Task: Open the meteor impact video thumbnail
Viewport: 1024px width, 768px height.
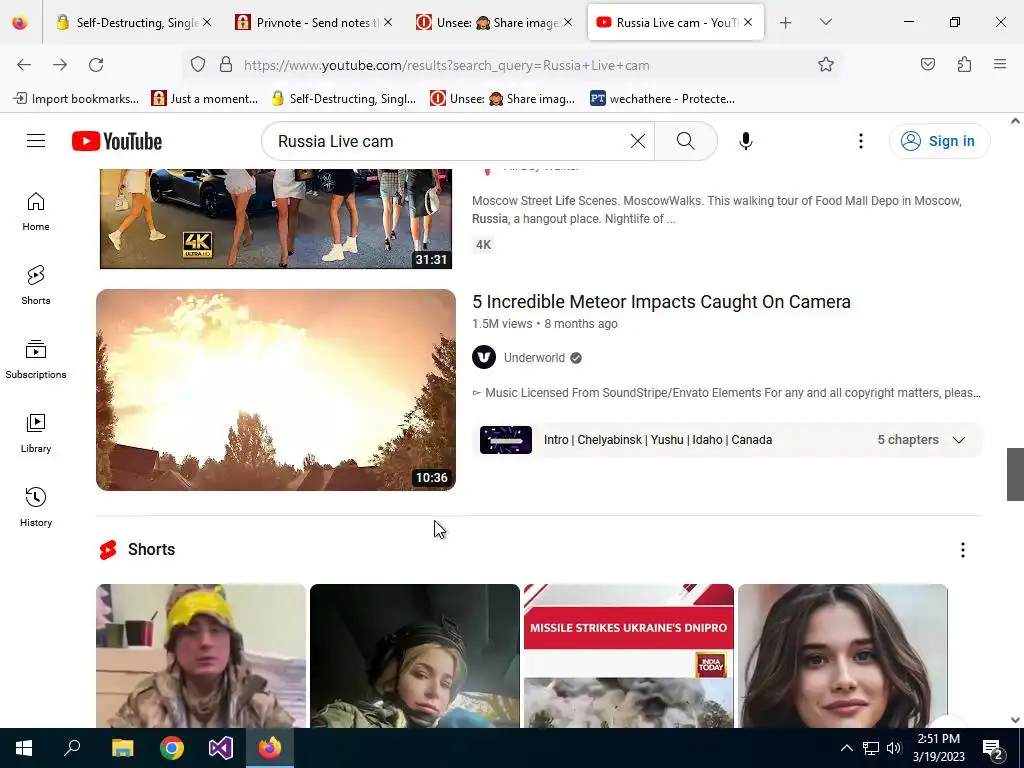Action: pos(276,390)
